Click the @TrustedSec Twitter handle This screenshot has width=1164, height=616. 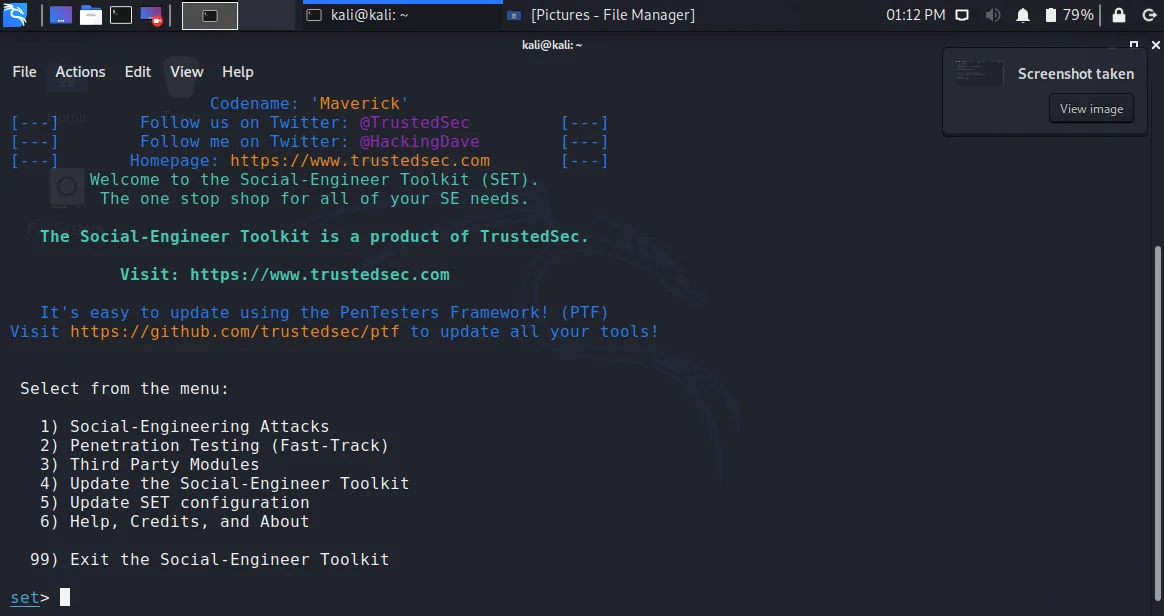(x=414, y=122)
